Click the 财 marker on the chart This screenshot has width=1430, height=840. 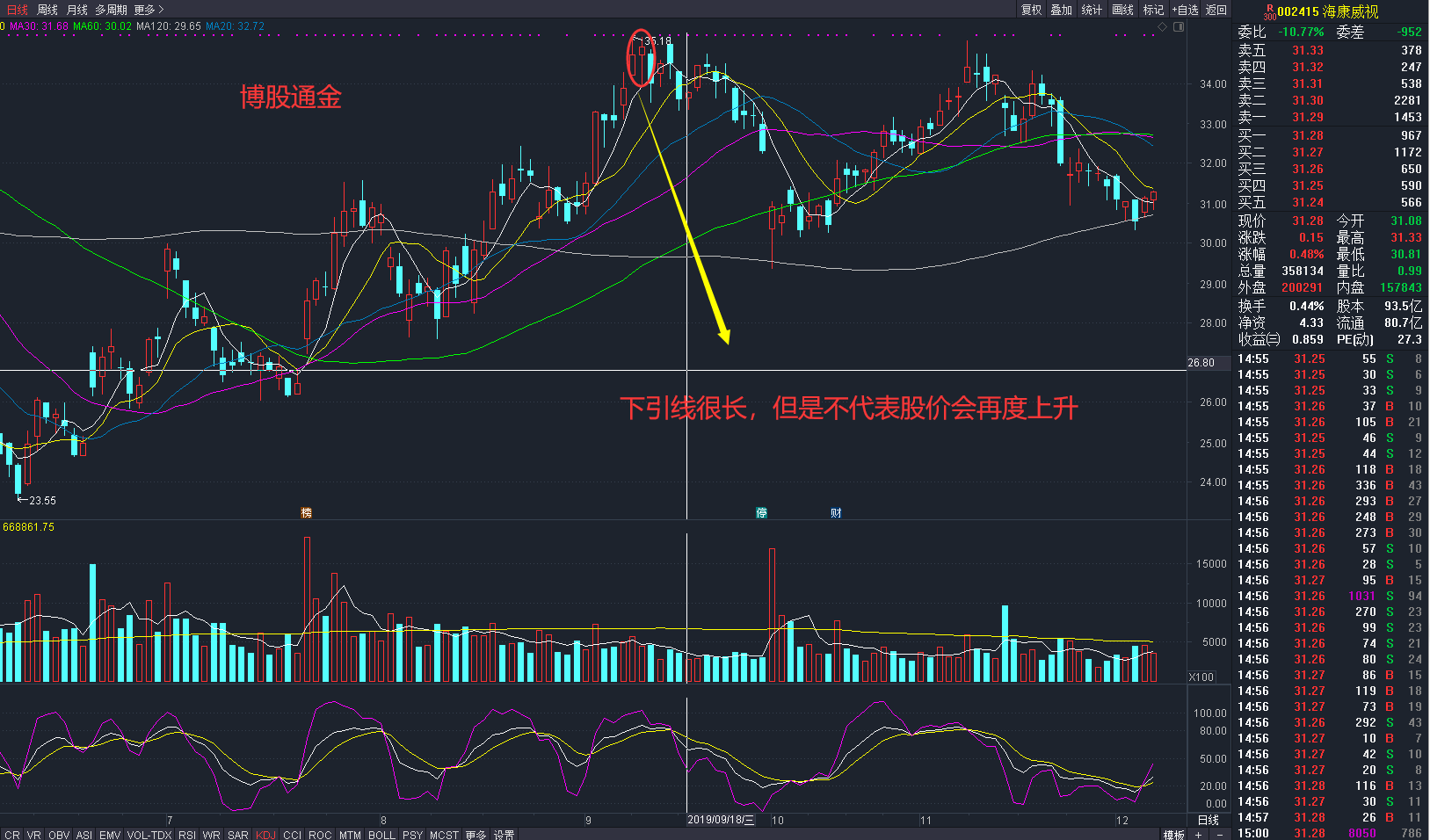coord(836,512)
